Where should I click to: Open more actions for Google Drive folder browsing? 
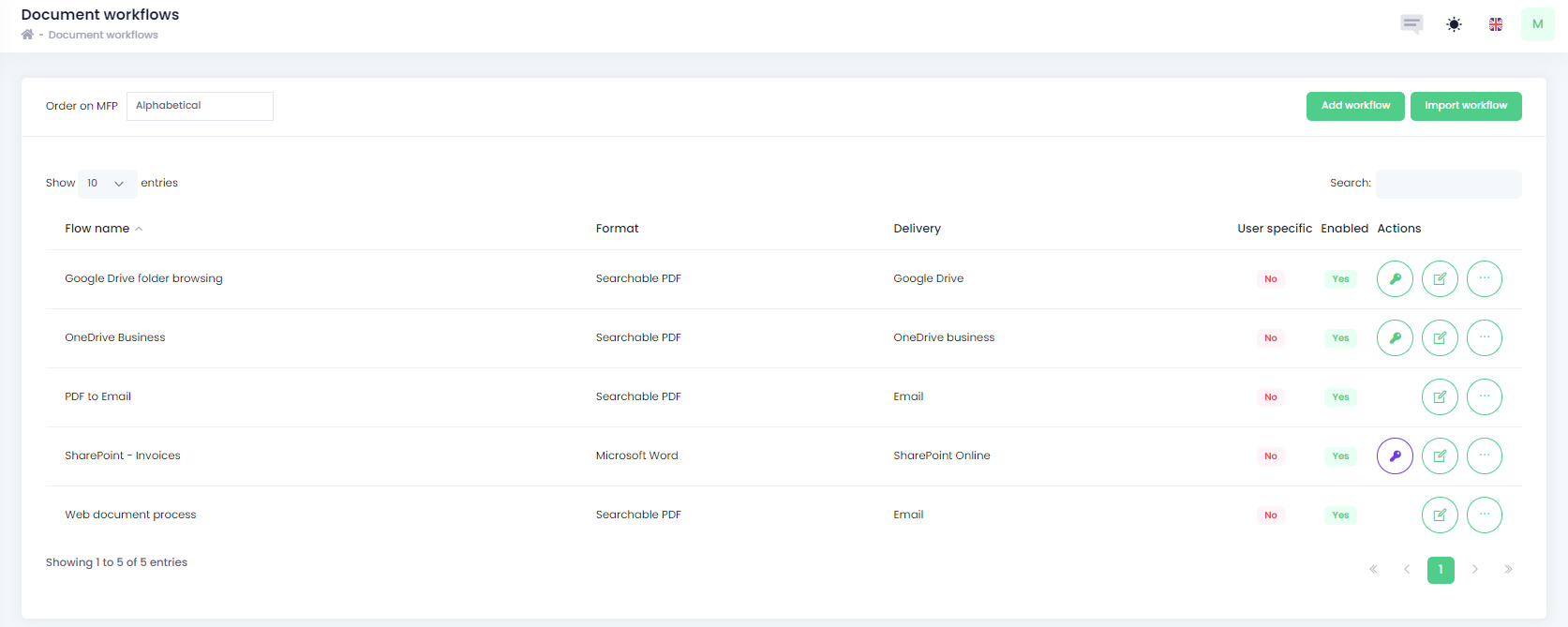[1485, 278]
